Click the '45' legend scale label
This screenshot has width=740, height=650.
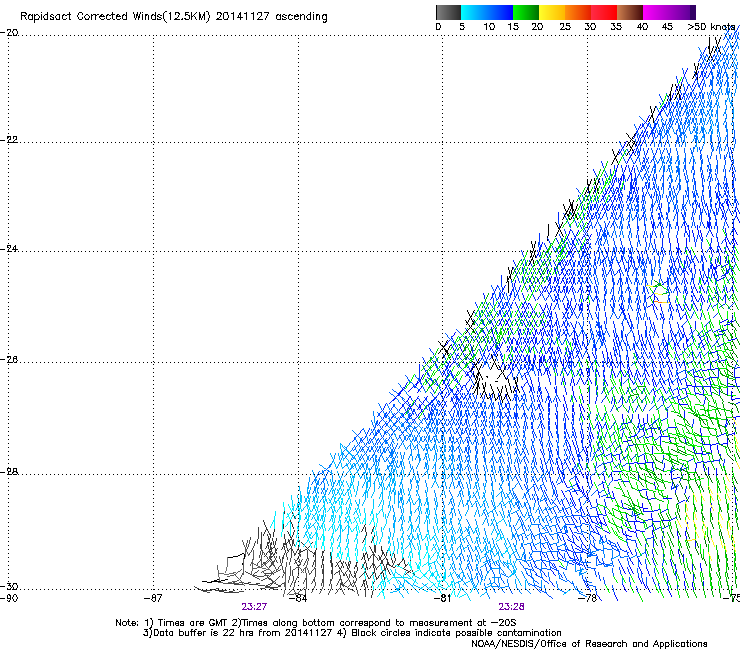coord(667,27)
